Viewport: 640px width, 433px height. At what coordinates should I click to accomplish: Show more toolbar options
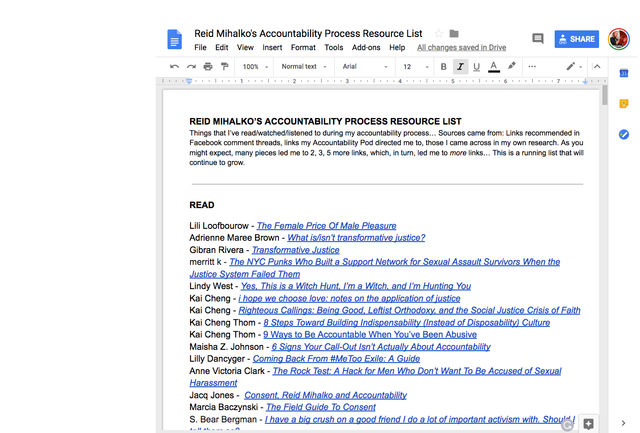click(532, 67)
